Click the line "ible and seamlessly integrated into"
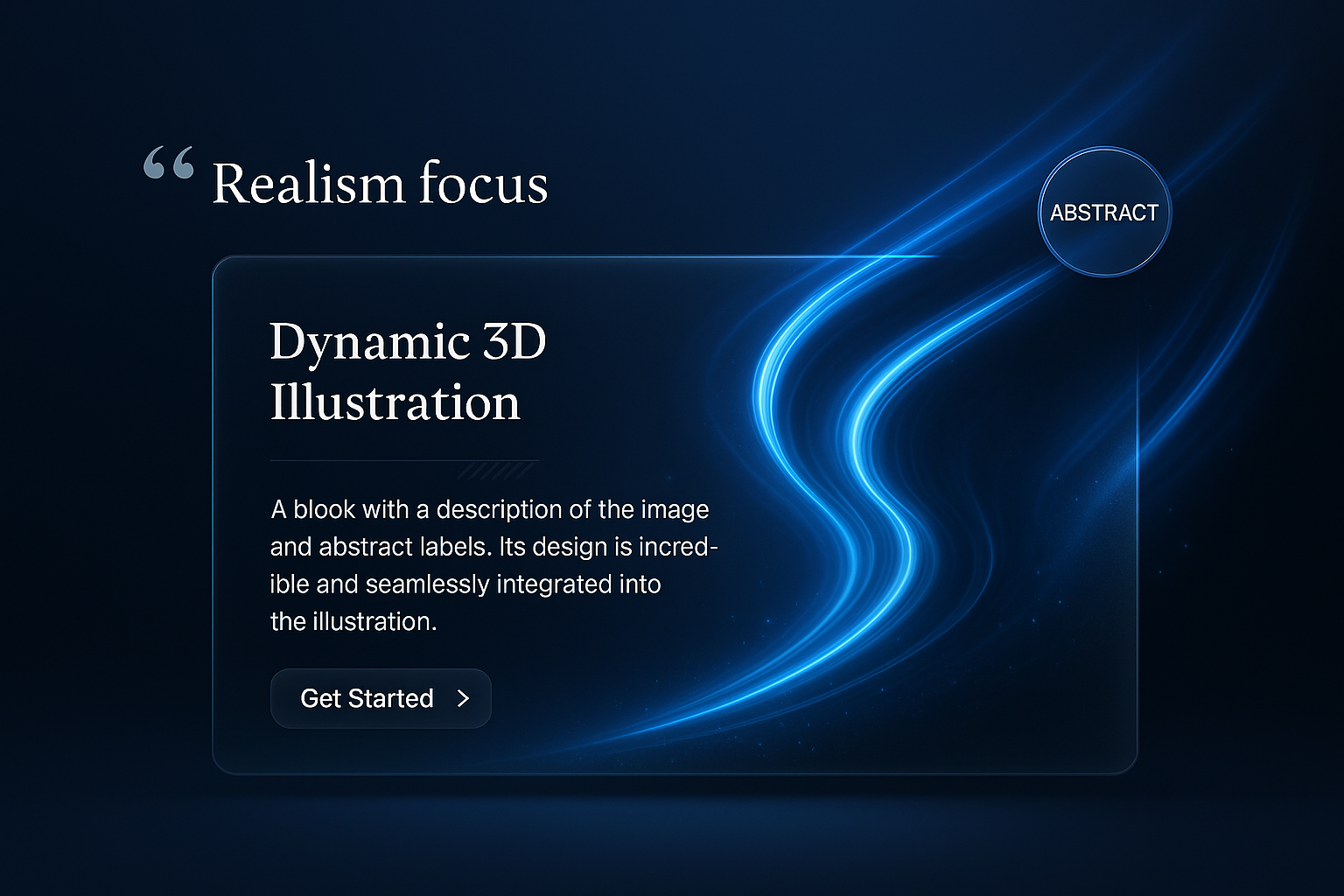The width and height of the screenshot is (1344, 896). coord(465,584)
